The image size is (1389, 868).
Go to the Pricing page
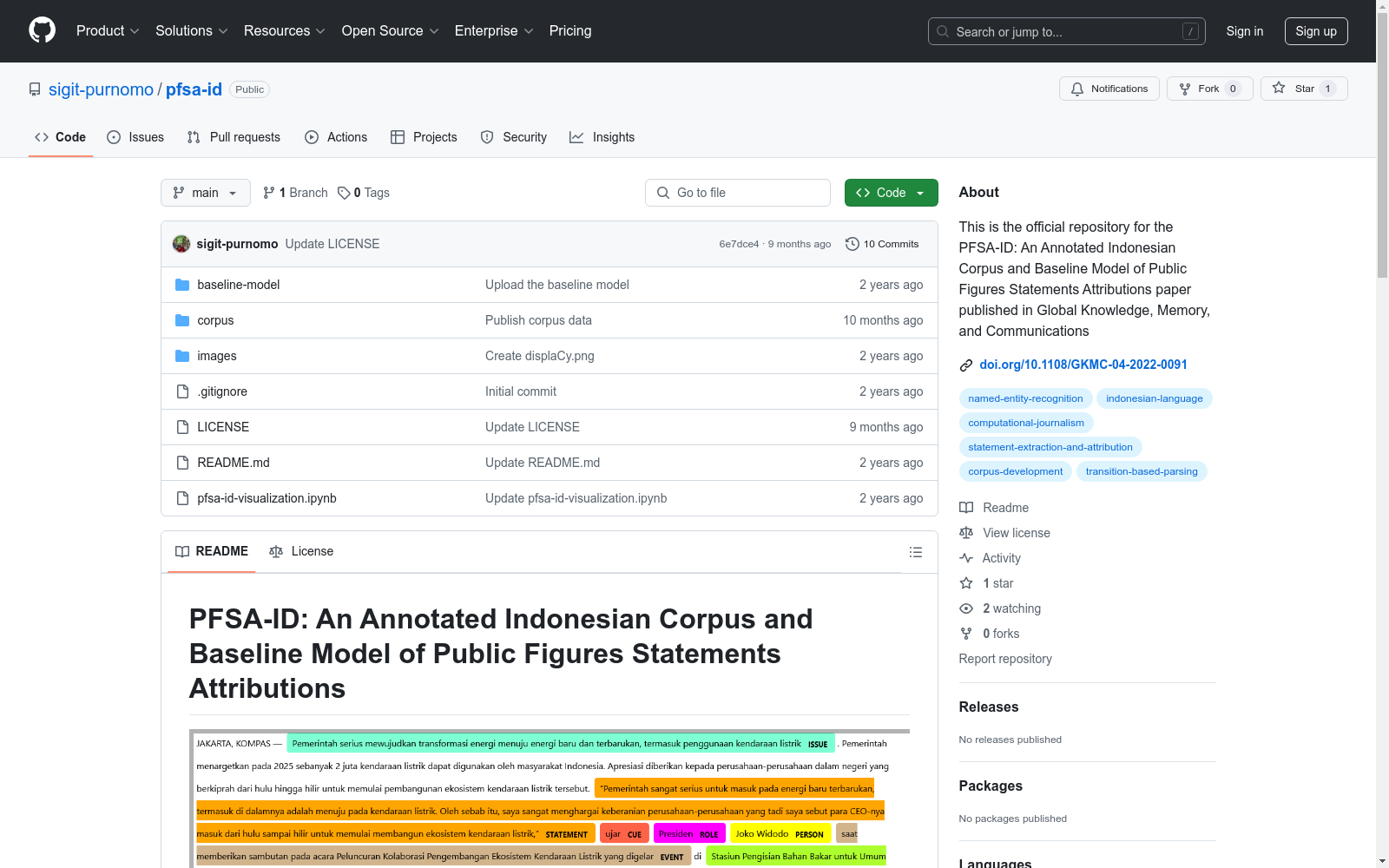click(x=570, y=30)
